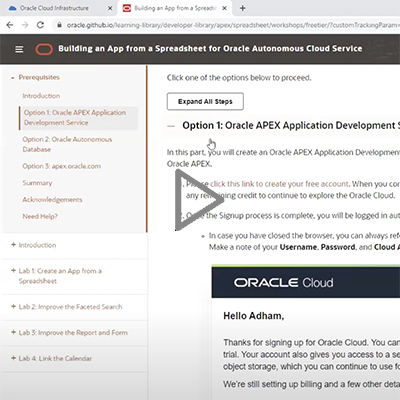The height and width of the screenshot is (400, 400).
Task: Click the address bar URL field
Action: click(x=227, y=25)
